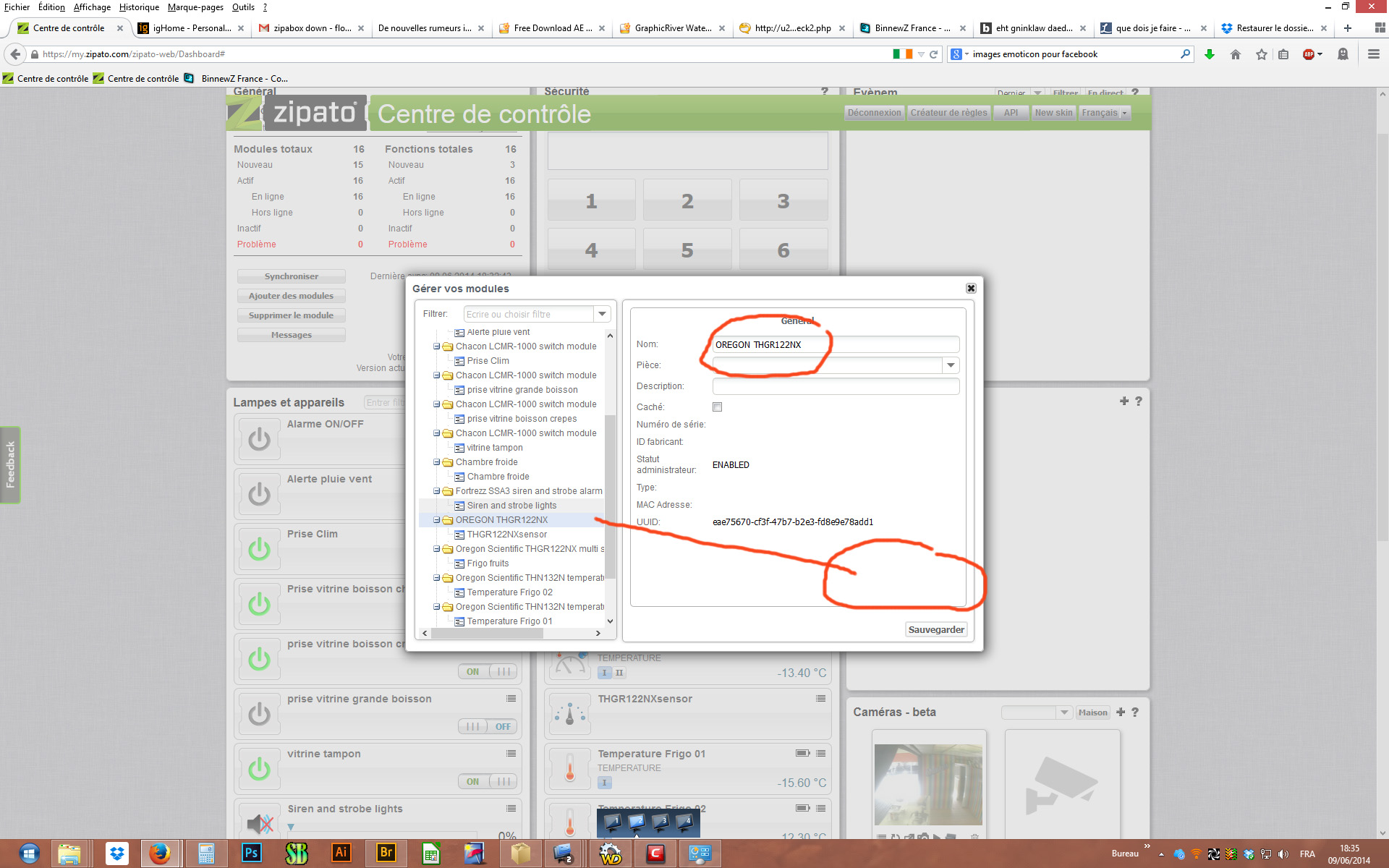Toggle the Caché checkbox
This screenshot has height=868, width=1389.
pyautogui.click(x=717, y=407)
